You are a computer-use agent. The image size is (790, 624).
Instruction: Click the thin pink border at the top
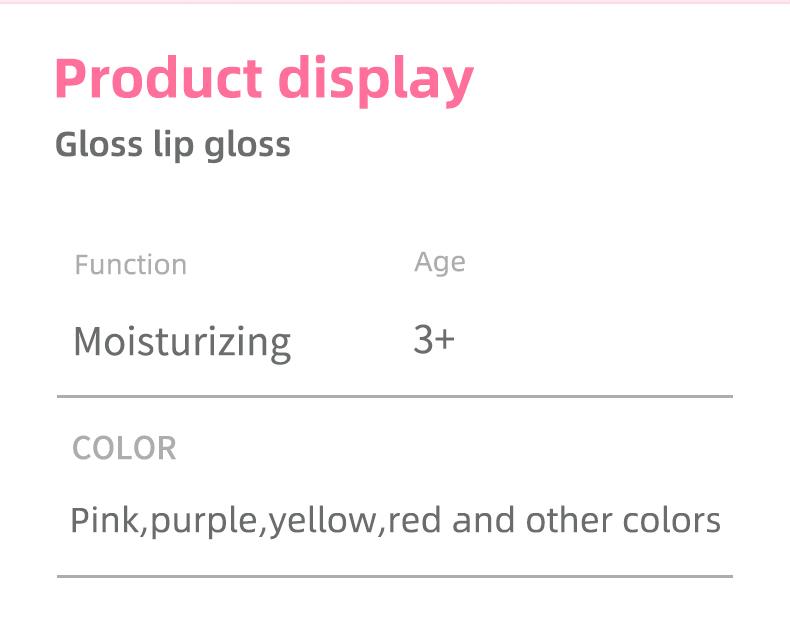395,2
